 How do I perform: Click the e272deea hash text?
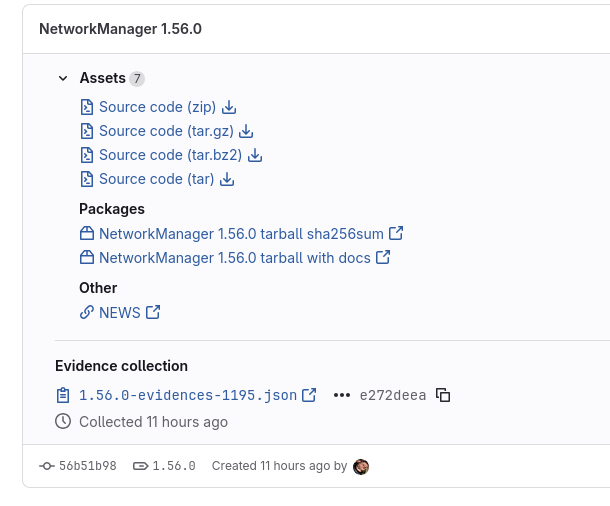point(393,395)
